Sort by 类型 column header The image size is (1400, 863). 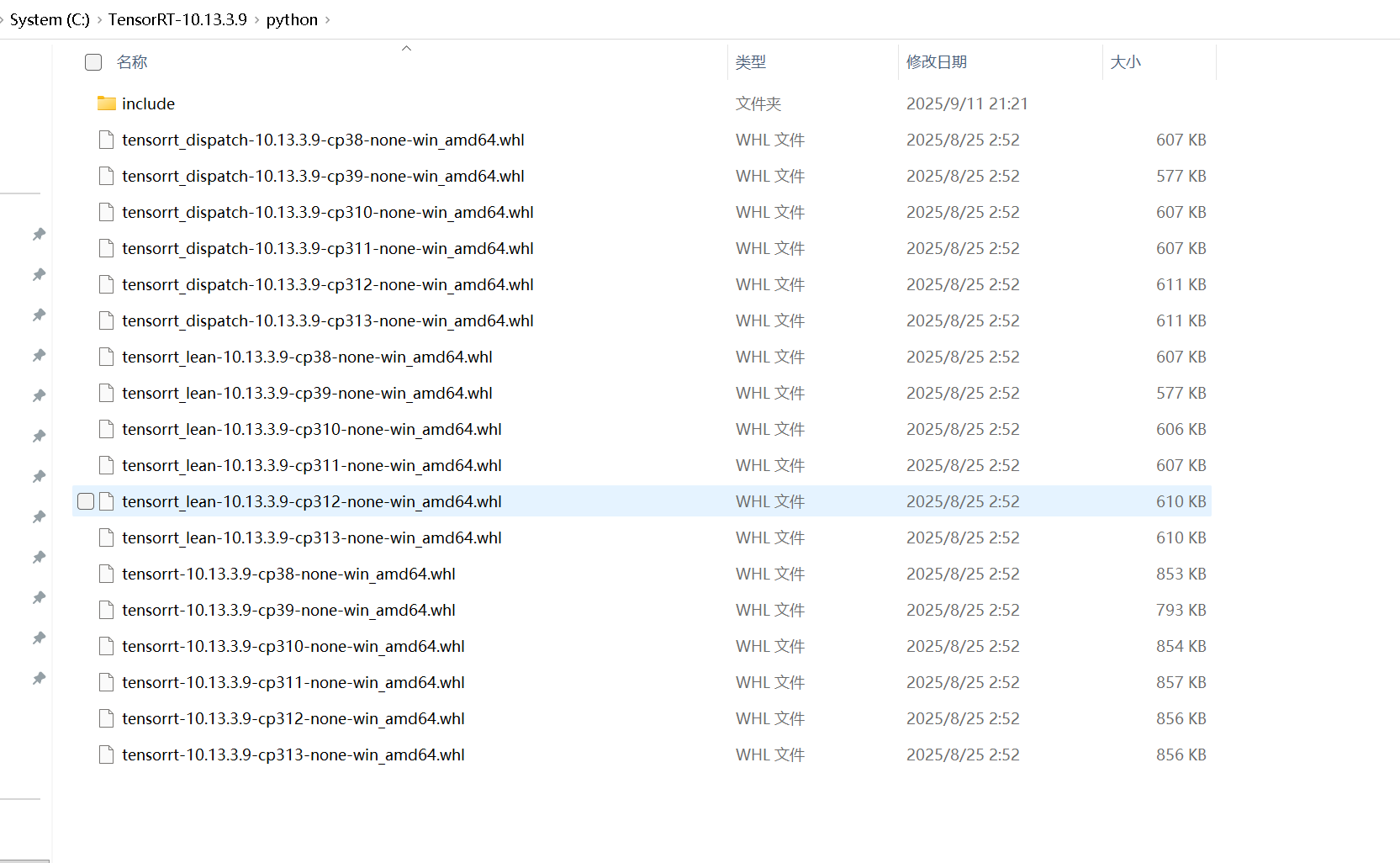(x=751, y=62)
